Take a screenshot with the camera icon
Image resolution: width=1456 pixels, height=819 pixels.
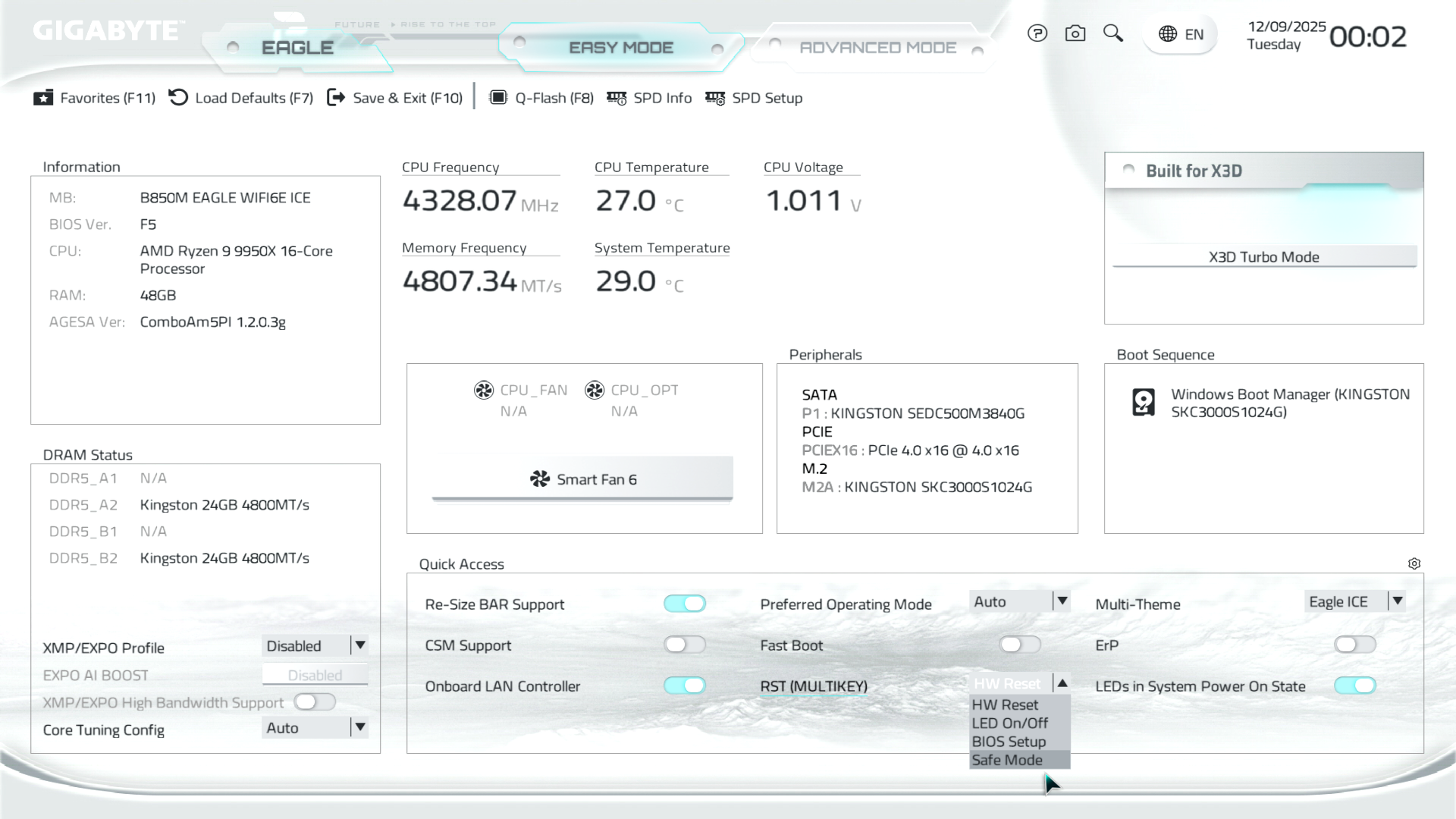1075,33
